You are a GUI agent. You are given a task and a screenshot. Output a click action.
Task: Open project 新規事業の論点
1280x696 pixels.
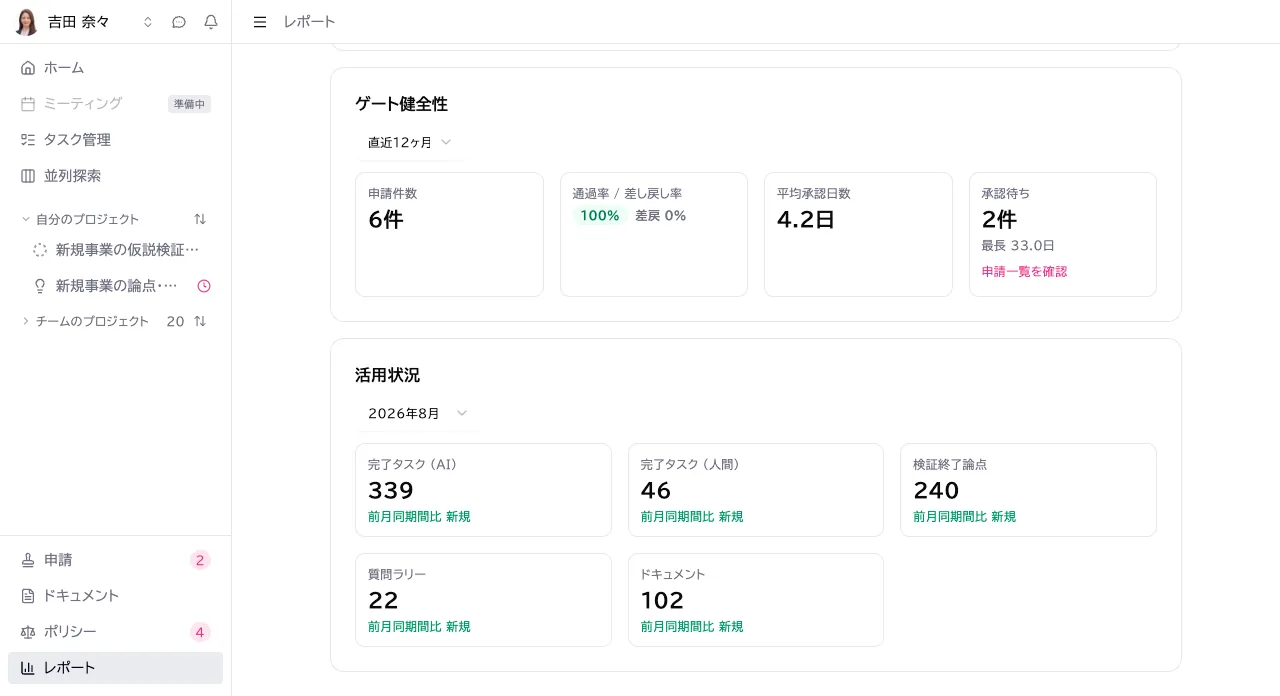point(116,286)
